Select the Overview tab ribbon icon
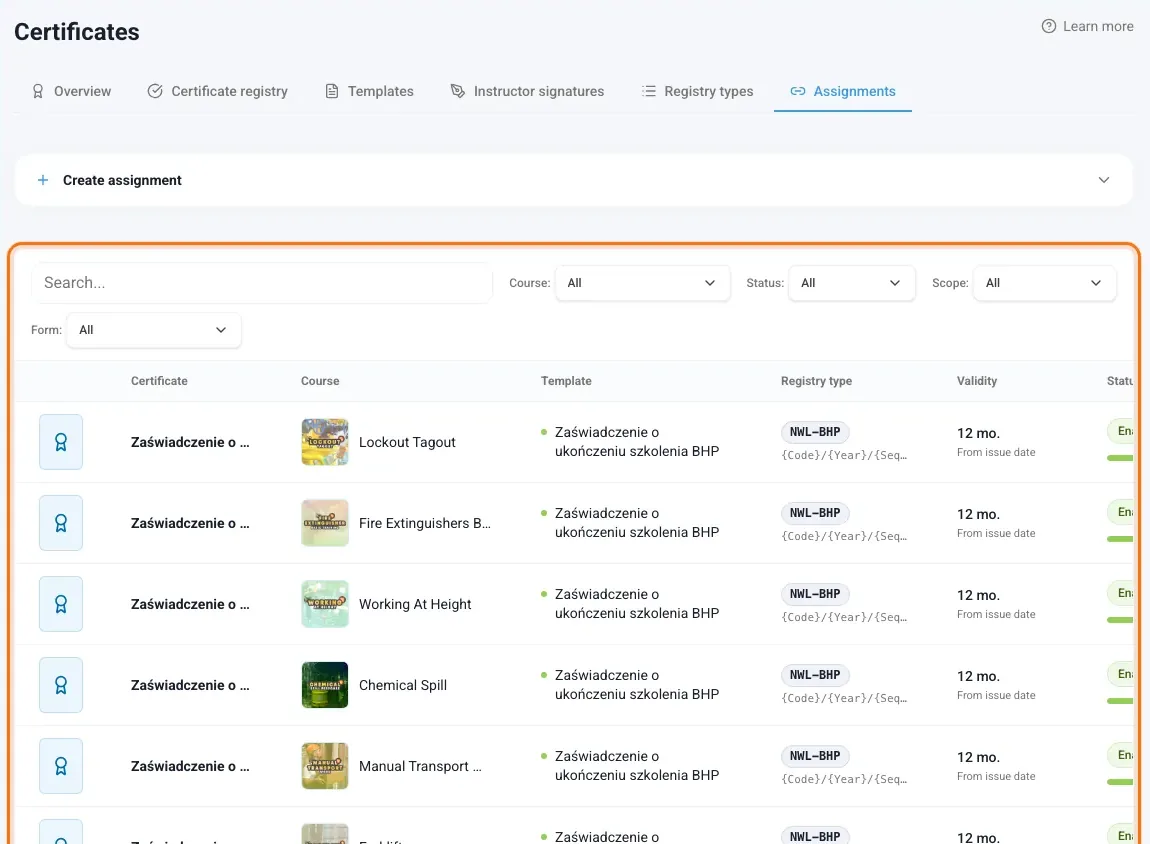 (37, 91)
